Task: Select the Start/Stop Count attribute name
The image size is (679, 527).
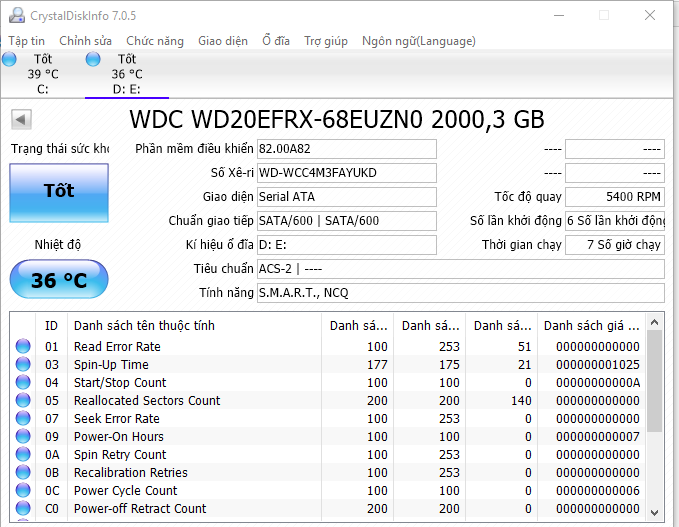Action: coord(120,383)
